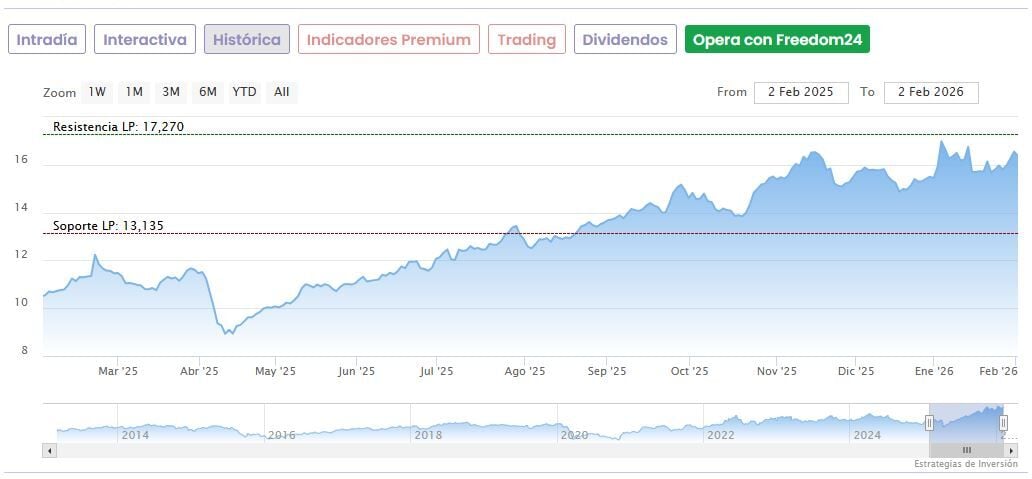The height and width of the screenshot is (479, 1032).
Task: Set zoom range to 6M
Action: (x=208, y=92)
